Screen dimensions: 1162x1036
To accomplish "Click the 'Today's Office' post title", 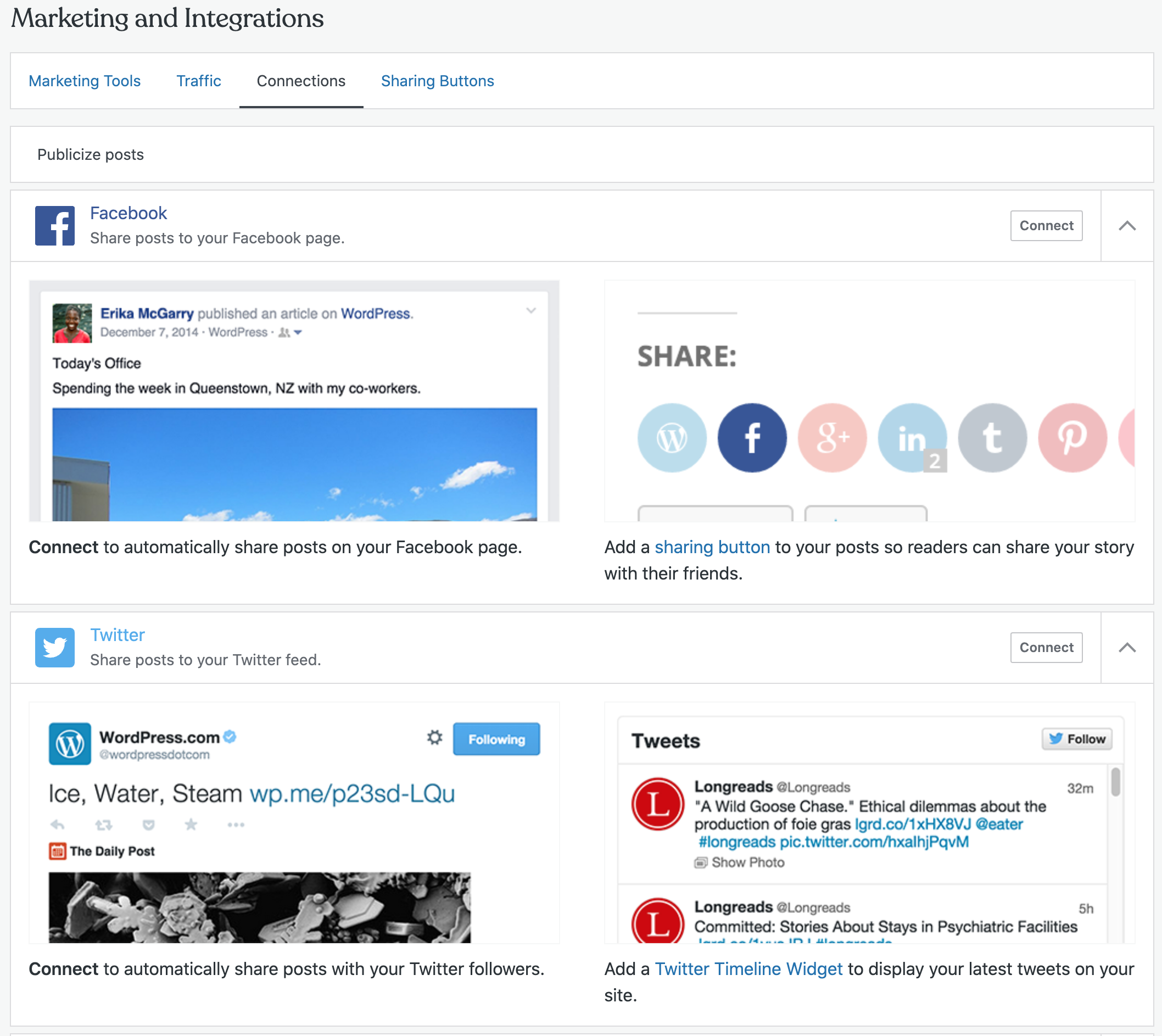I will click(x=97, y=363).
